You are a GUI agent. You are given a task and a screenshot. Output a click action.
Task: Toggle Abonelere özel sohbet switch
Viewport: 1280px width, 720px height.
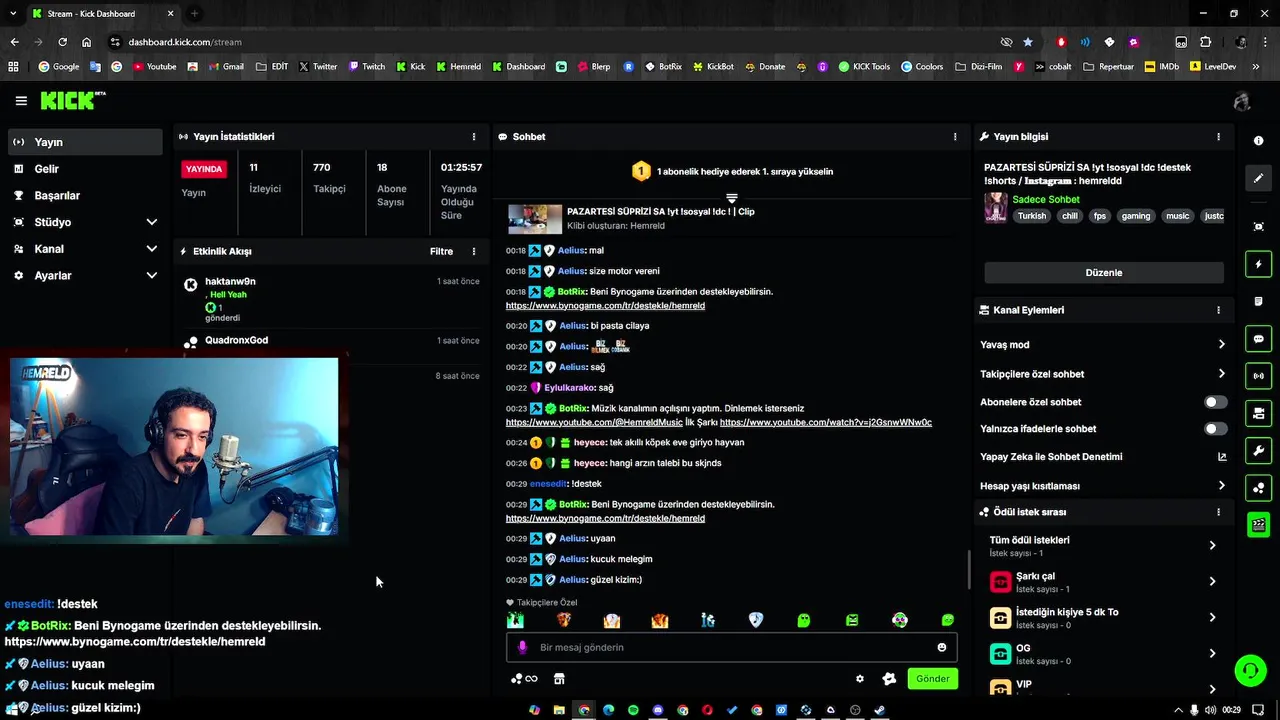click(1215, 402)
